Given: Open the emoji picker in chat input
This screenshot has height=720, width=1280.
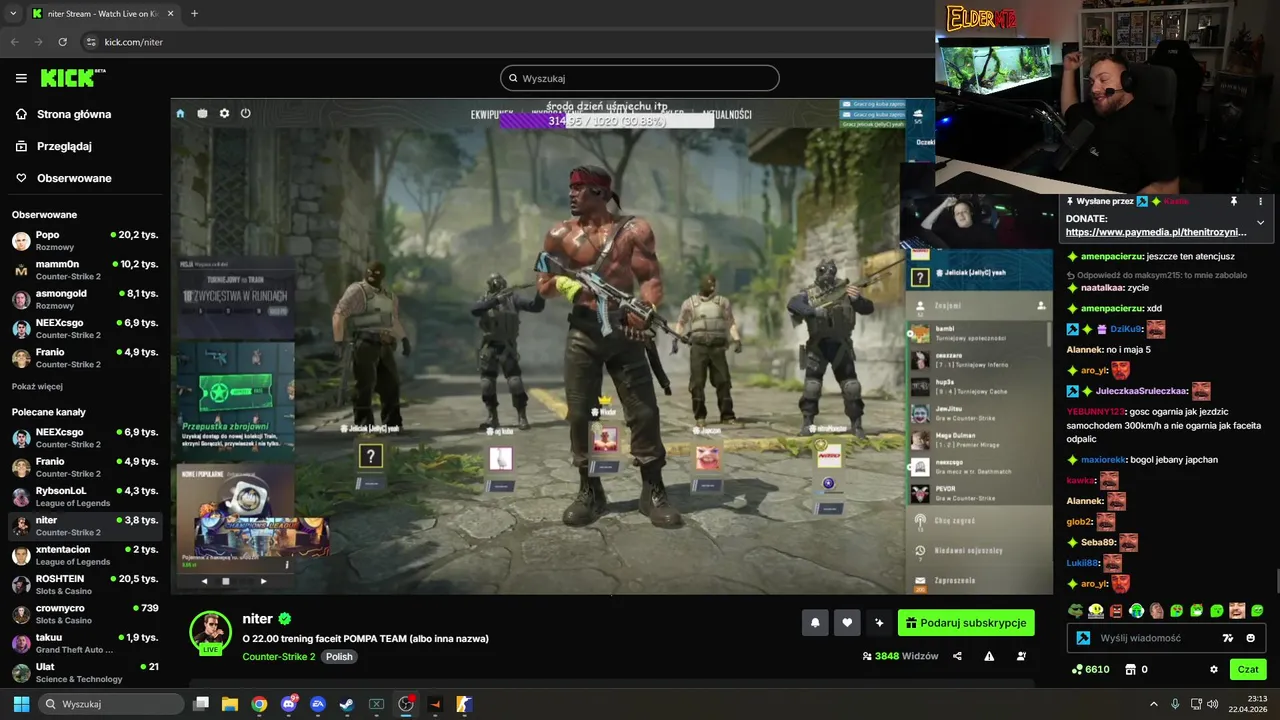Looking at the screenshot, I should tap(1251, 638).
